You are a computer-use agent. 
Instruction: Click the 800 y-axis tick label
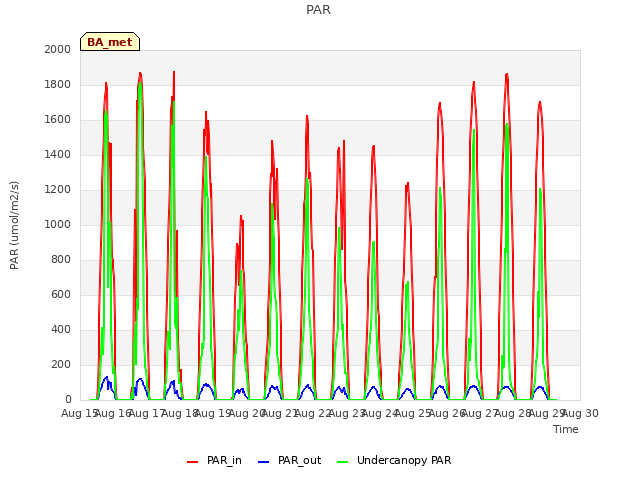click(61, 260)
